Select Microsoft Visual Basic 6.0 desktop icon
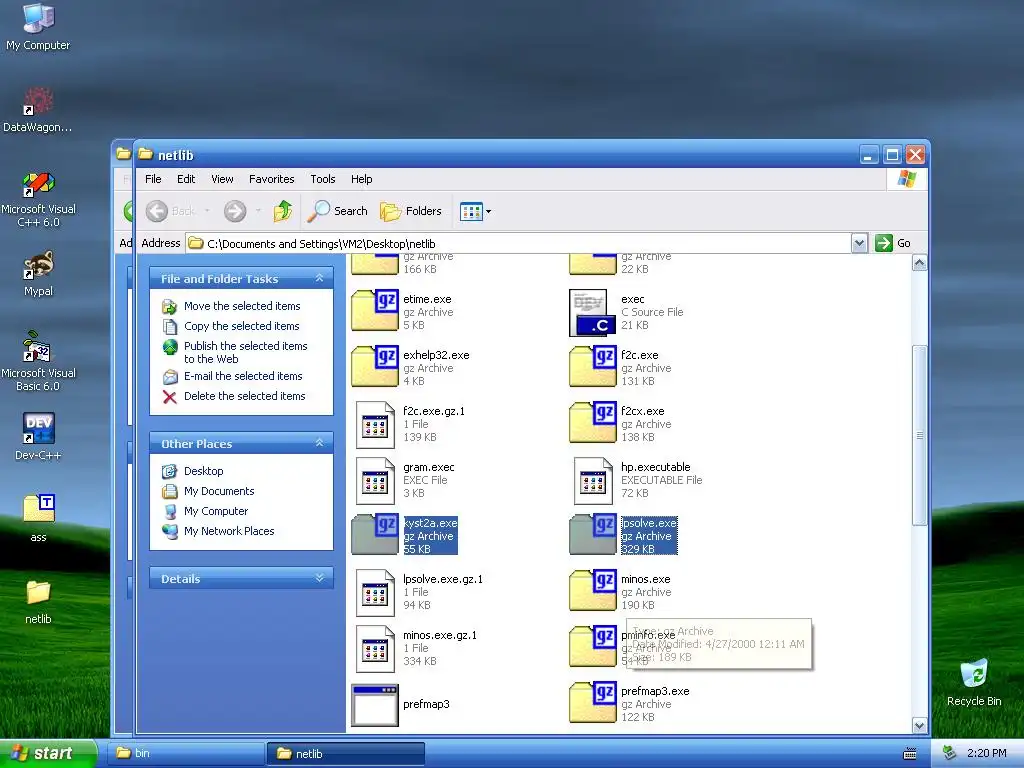 pyautogui.click(x=38, y=361)
